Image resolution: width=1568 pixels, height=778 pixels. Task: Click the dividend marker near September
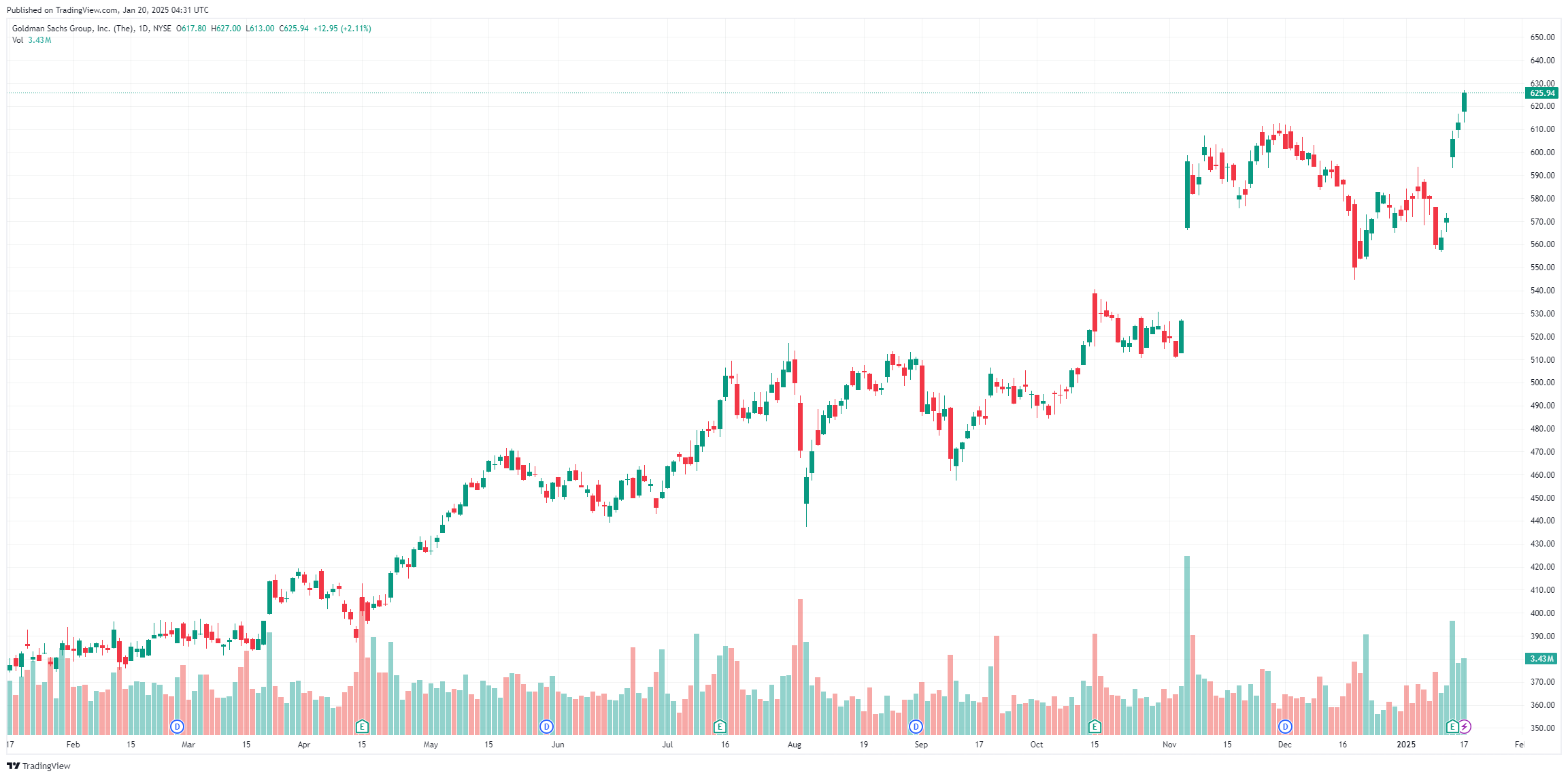(x=916, y=726)
